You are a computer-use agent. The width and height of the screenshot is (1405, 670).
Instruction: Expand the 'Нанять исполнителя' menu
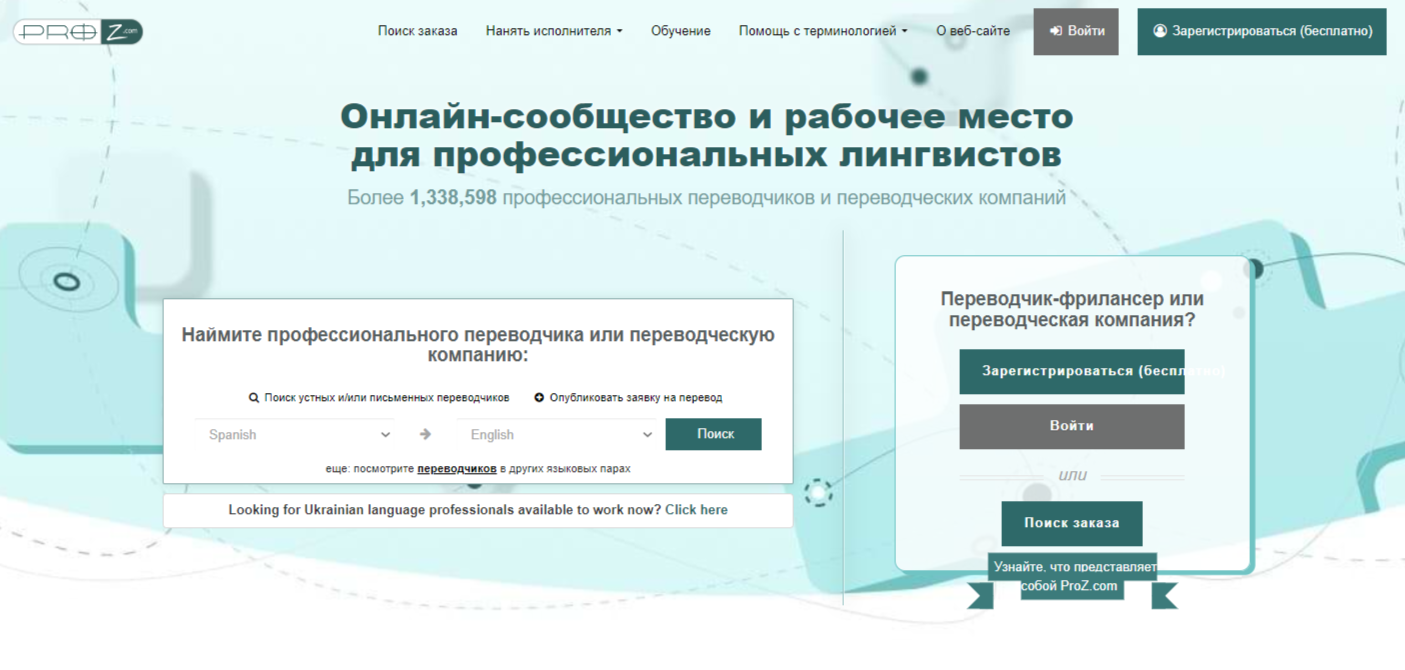coord(553,31)
